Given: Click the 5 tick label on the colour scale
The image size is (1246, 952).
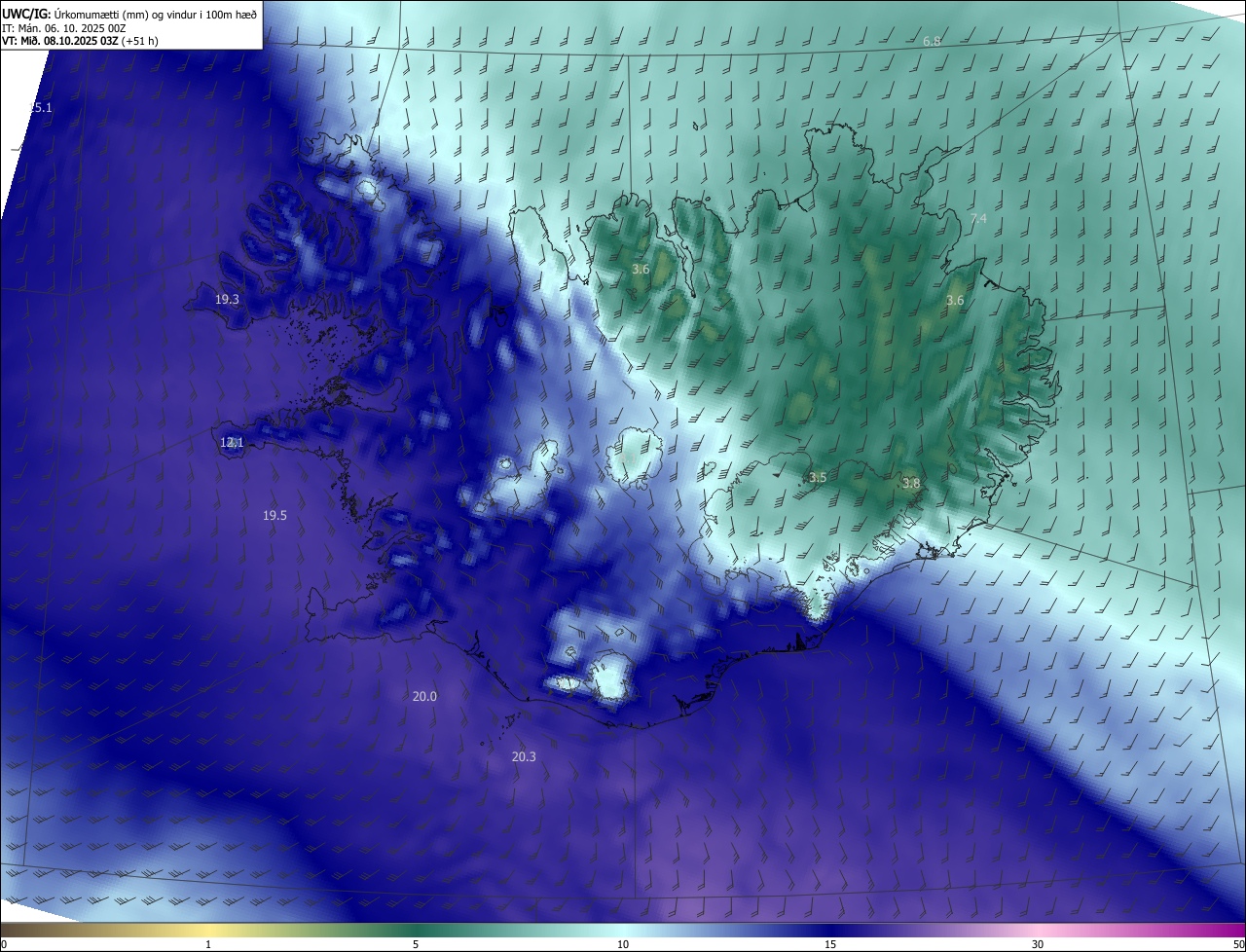Looking at the screenshot, I should coord(416,945).
